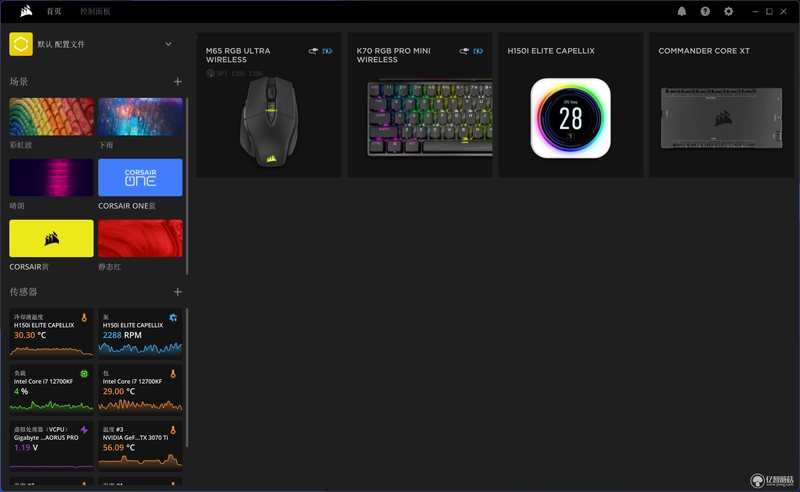Open the settings gear icon
This screenshot has width=800, height=492.
729,11
